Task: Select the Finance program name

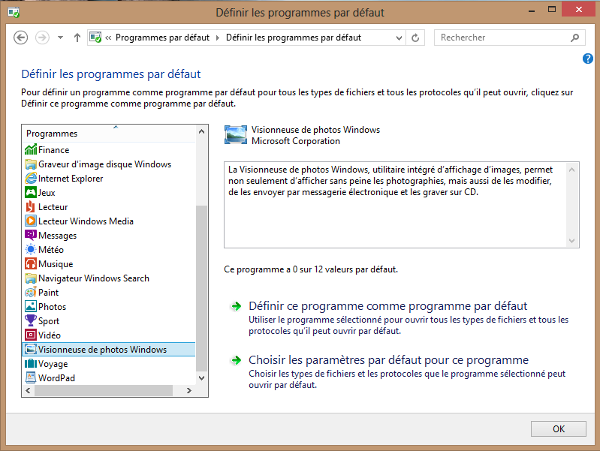Action: click(x=54, y=150)
